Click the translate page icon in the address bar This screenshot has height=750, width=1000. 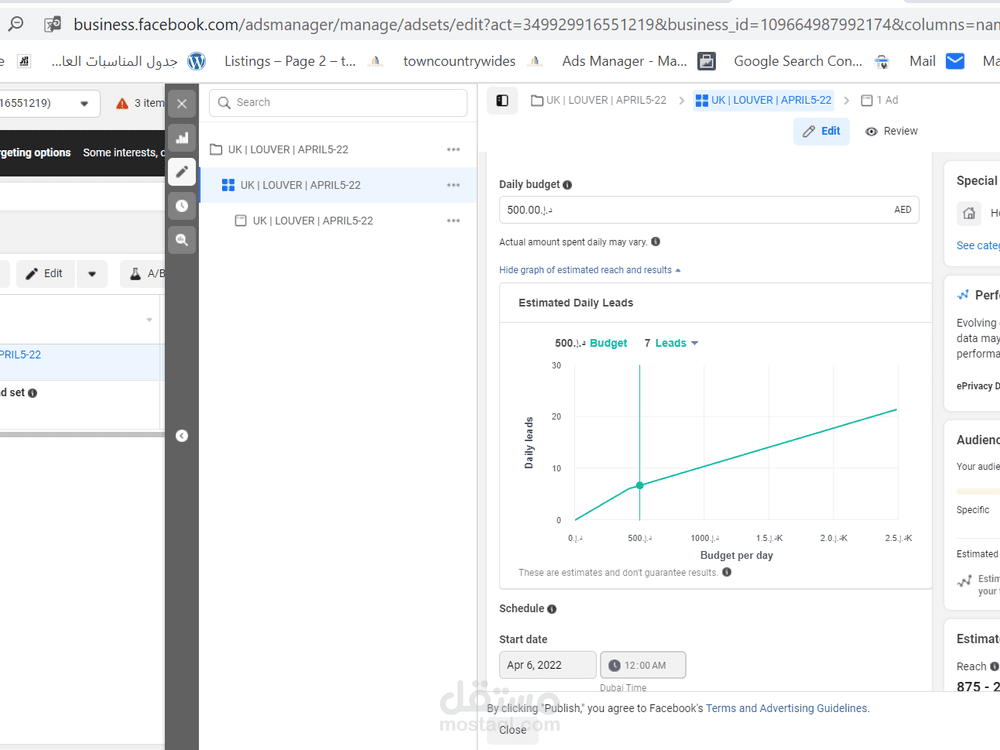[x=52, y=24]
